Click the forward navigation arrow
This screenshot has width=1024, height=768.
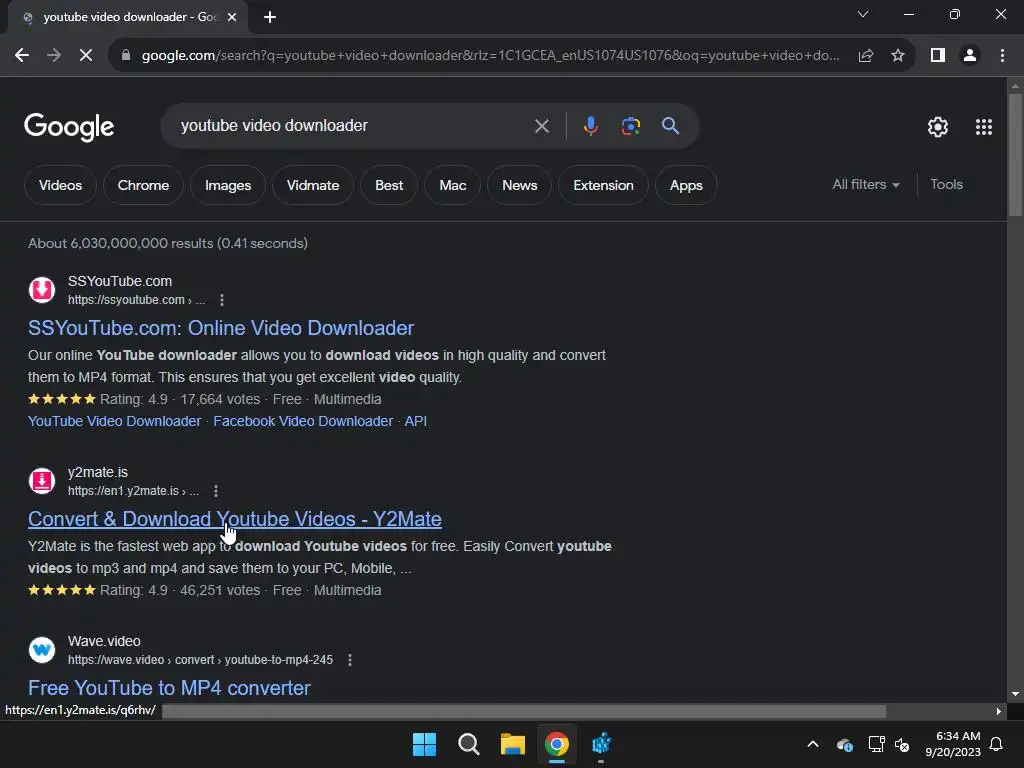(54, 56)
